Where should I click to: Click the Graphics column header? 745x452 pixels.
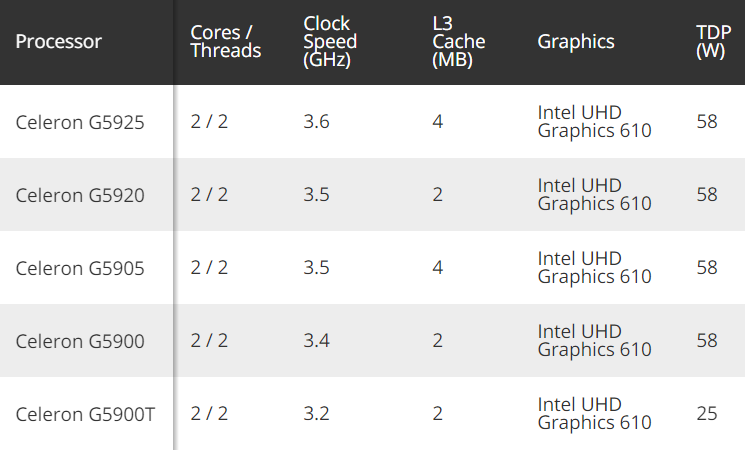click(x=576, y=42)
